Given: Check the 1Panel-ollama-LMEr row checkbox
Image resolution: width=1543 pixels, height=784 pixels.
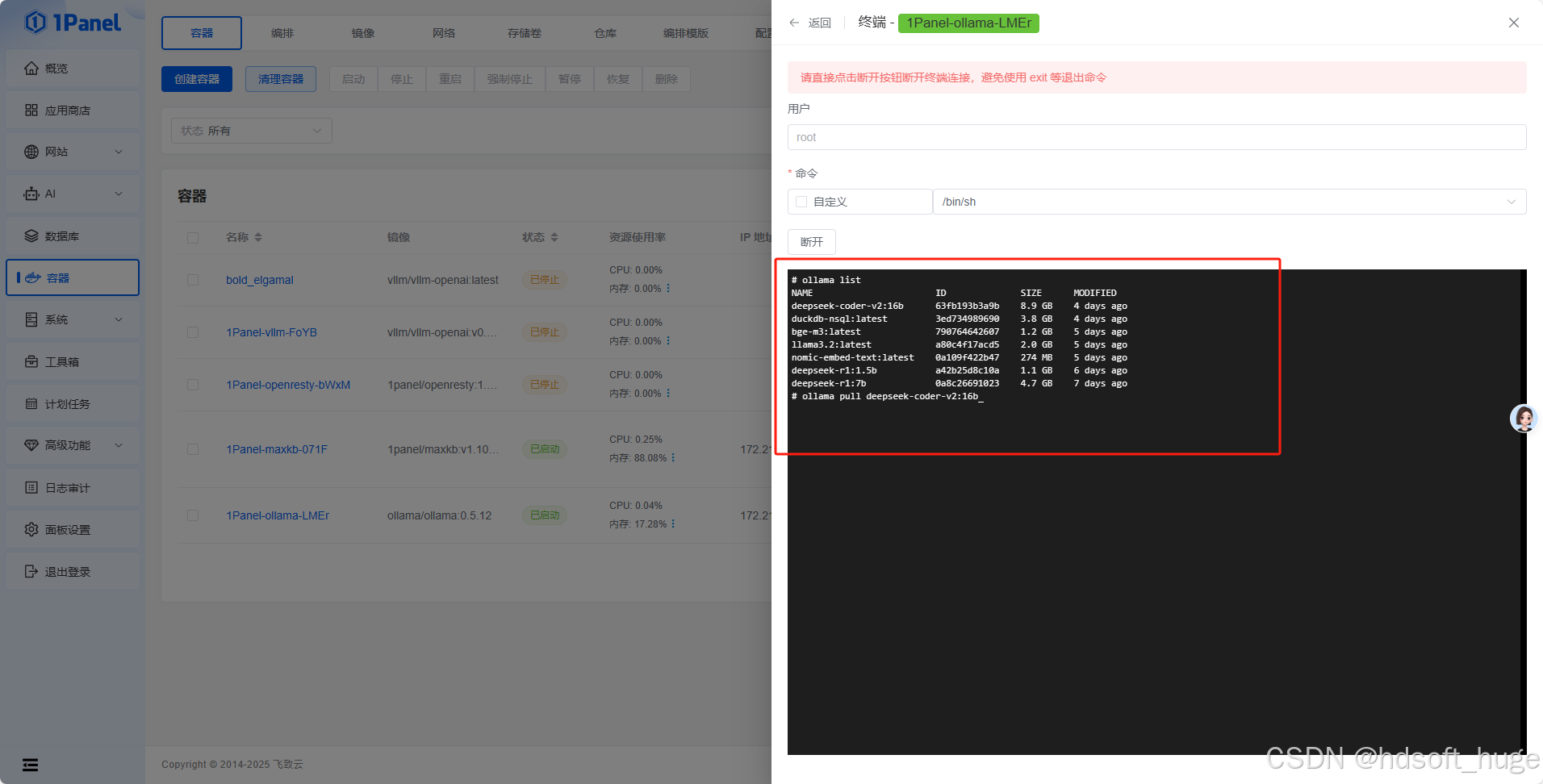Looking at the screenshot, I should (x=193, y=515).
